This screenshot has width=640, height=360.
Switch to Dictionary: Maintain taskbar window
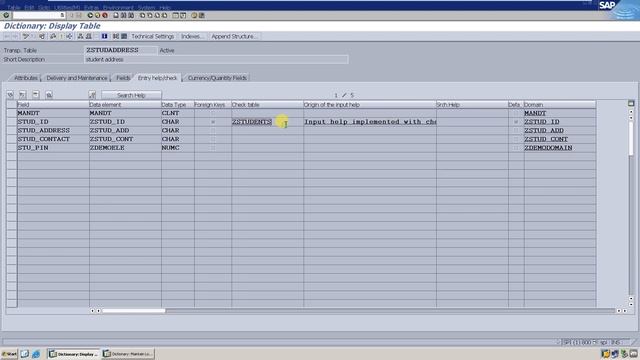pyautogui.click(x=128, y=354)
